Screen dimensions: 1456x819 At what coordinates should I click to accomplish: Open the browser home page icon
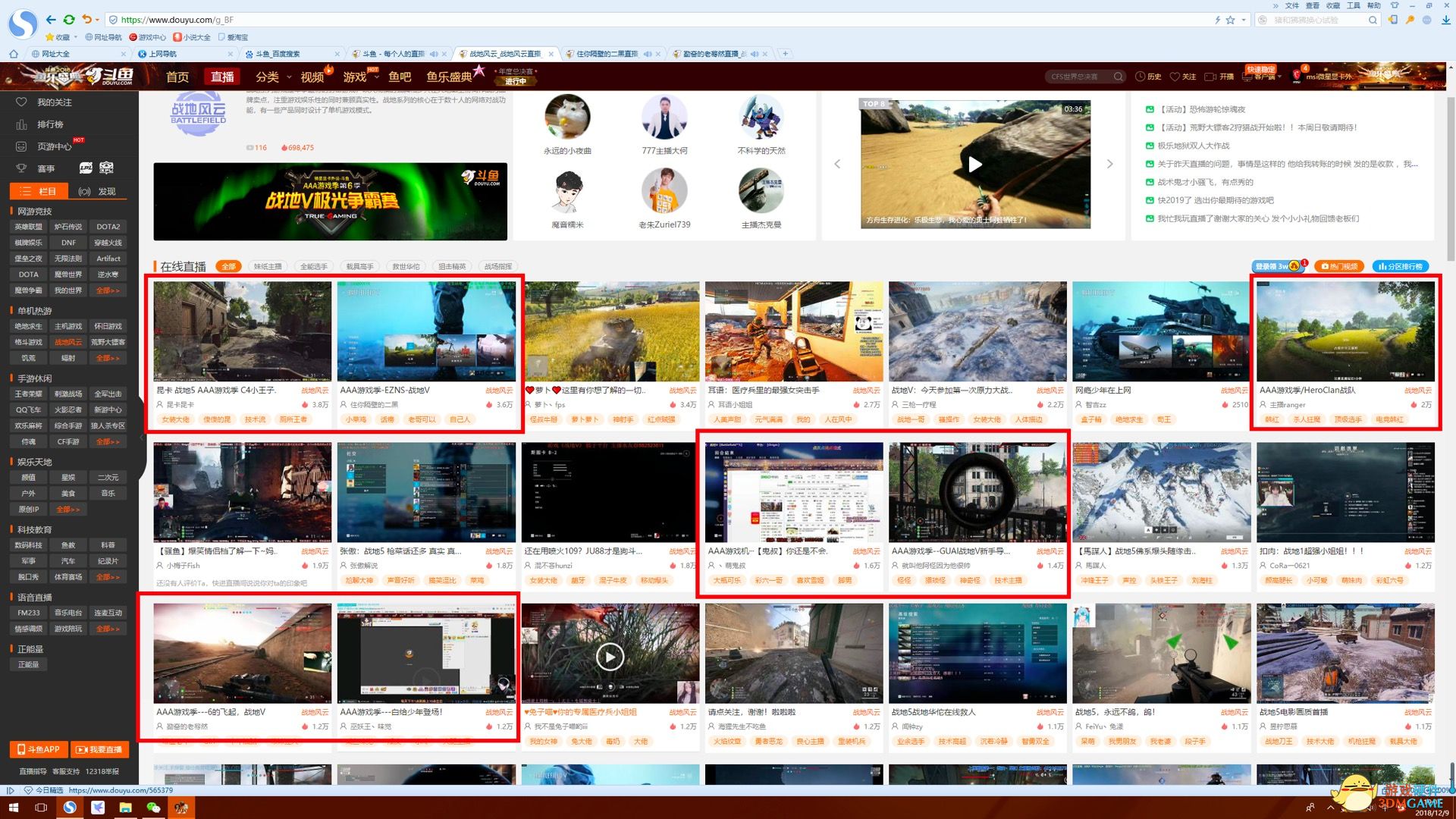(x=13, y=54)
